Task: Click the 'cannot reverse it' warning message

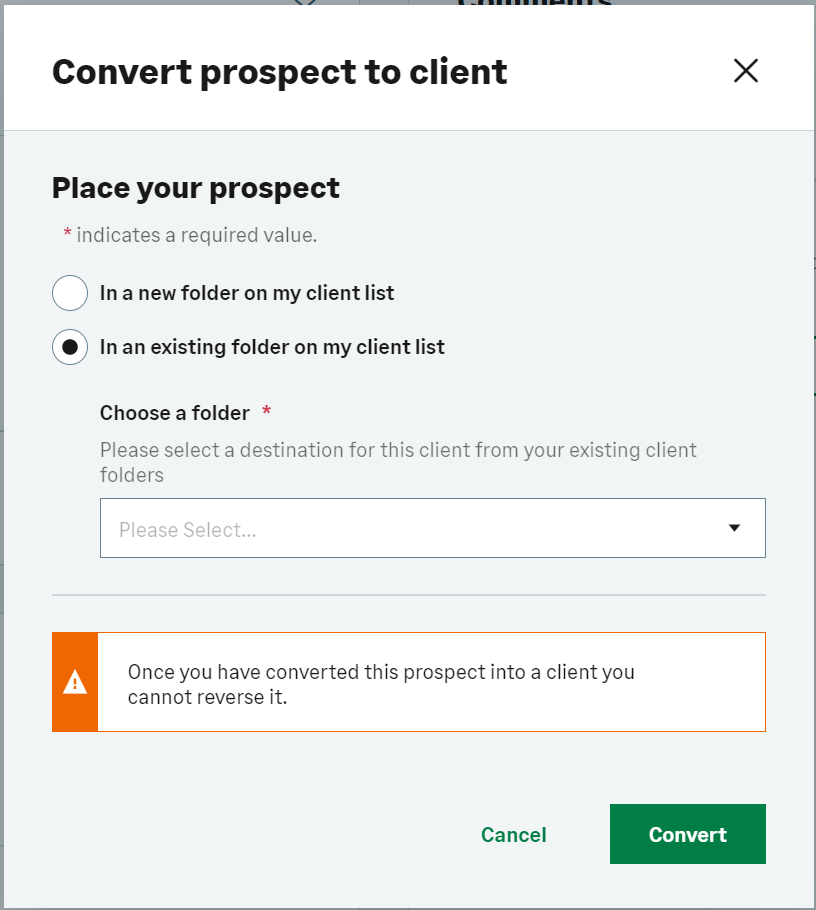Action: 380,684
